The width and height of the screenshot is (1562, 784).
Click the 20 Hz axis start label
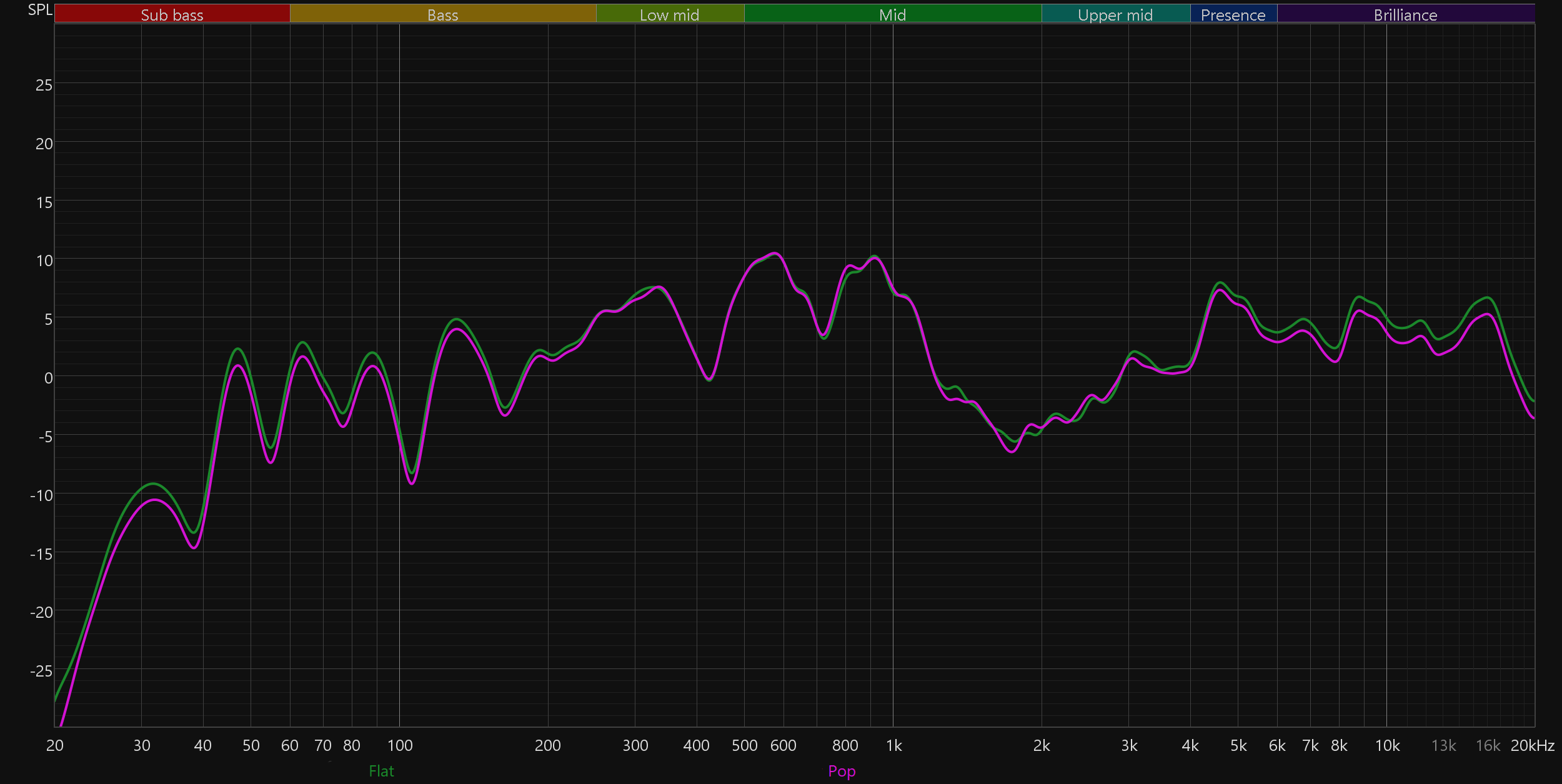pyautogui.click(x=55, y=745)
